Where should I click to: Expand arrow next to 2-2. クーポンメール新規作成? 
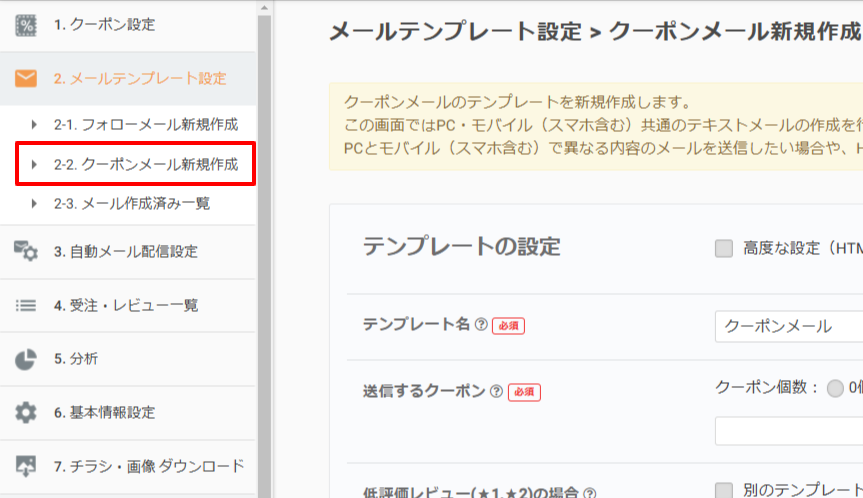click(x=34, y=164)
